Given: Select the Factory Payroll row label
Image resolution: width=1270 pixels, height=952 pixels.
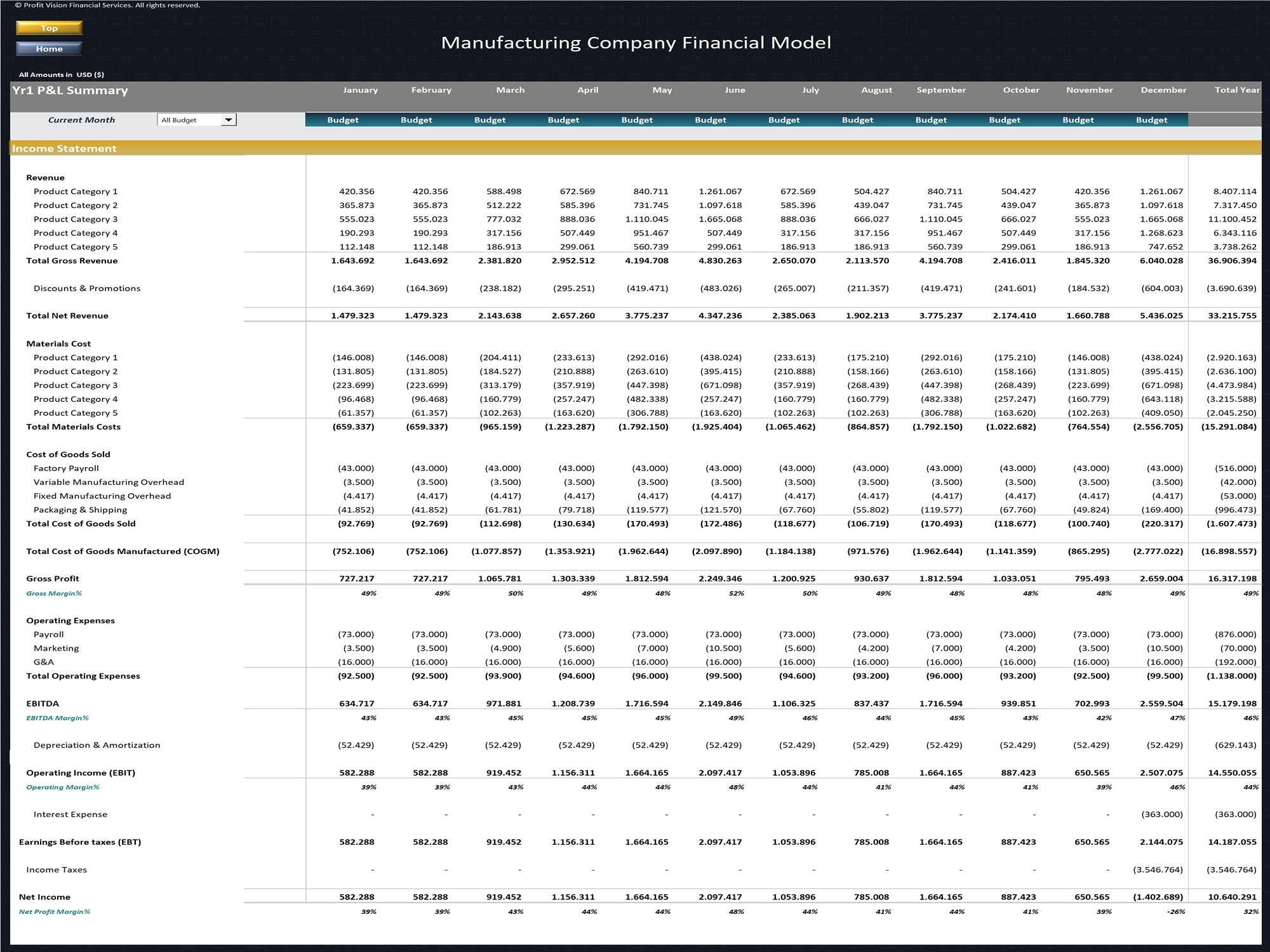Looking at the screenshot, I should point(66,468).
